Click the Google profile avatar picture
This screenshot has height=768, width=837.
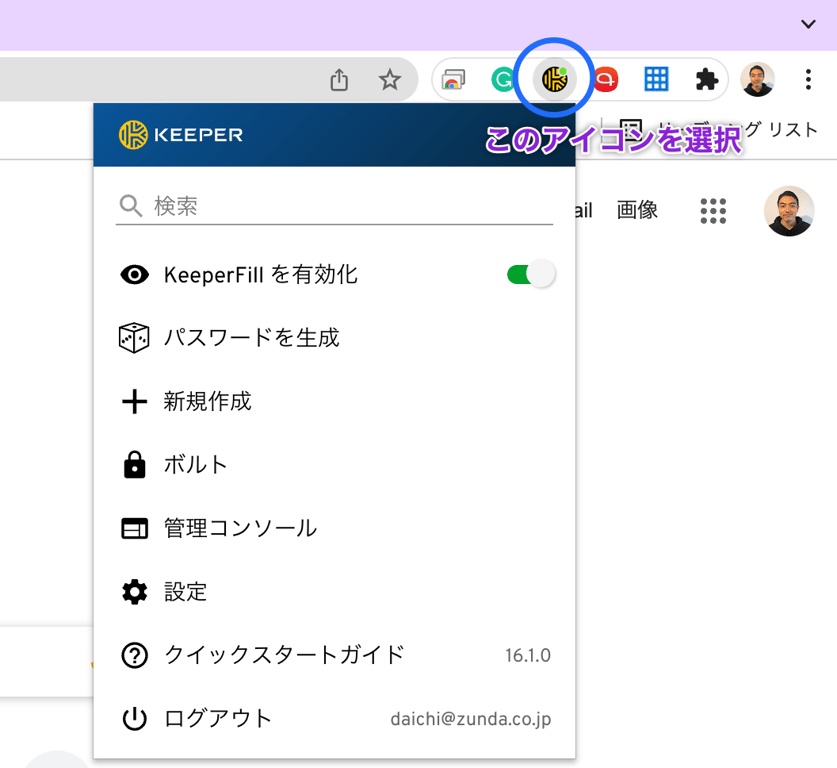click(x=789, y=211)
